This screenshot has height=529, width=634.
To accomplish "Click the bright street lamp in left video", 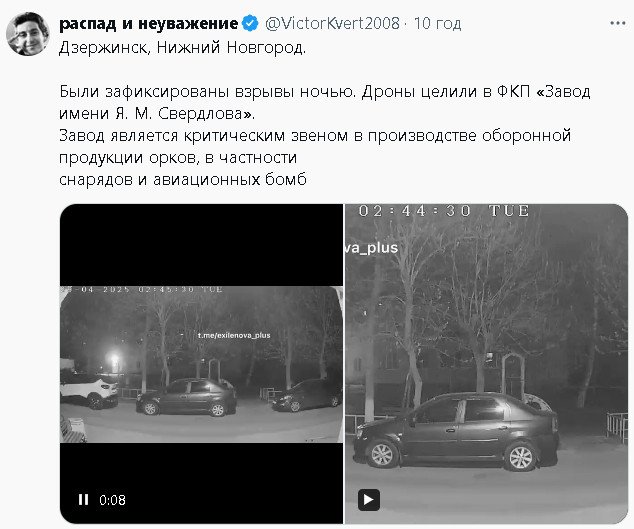I will coord(114,360).
